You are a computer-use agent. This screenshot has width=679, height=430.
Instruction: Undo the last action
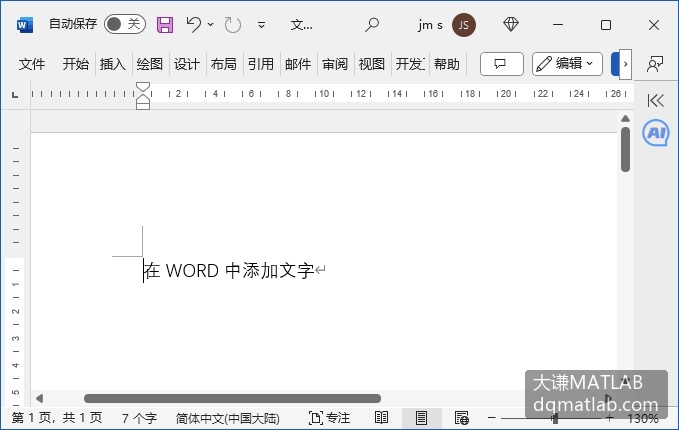(194, 24)
